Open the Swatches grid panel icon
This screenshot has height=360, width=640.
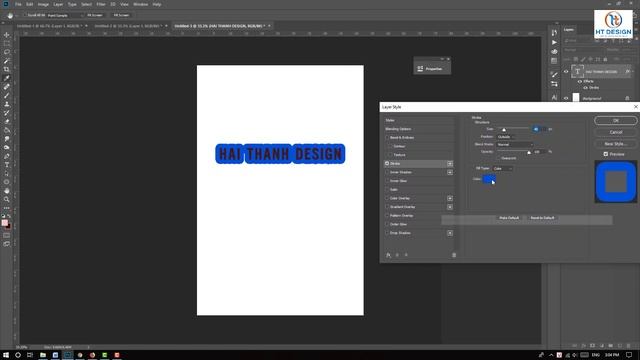point(554,61)
